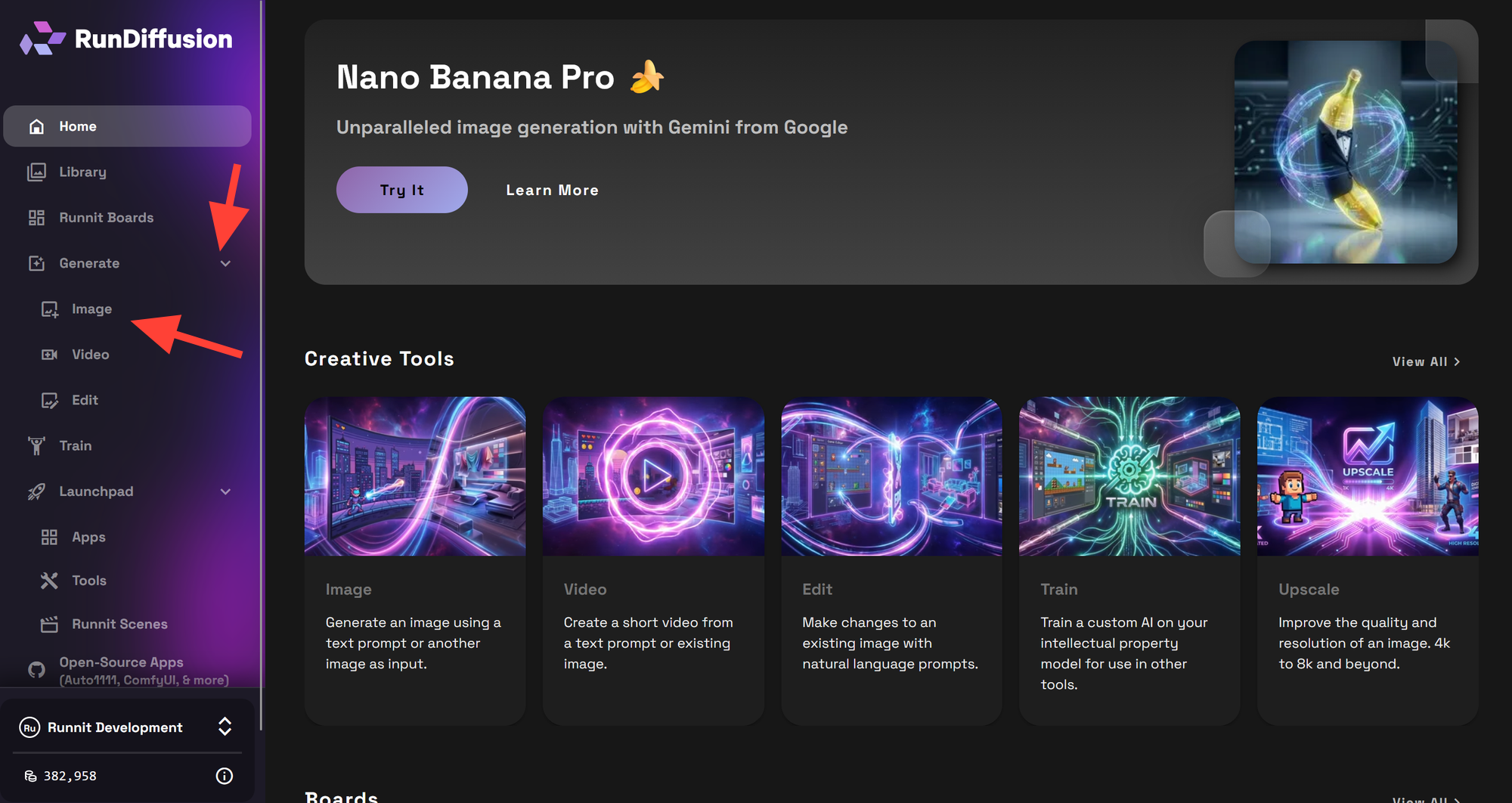
Task: Open the Runnit Development workspace switcher
Action: (225, 727)
